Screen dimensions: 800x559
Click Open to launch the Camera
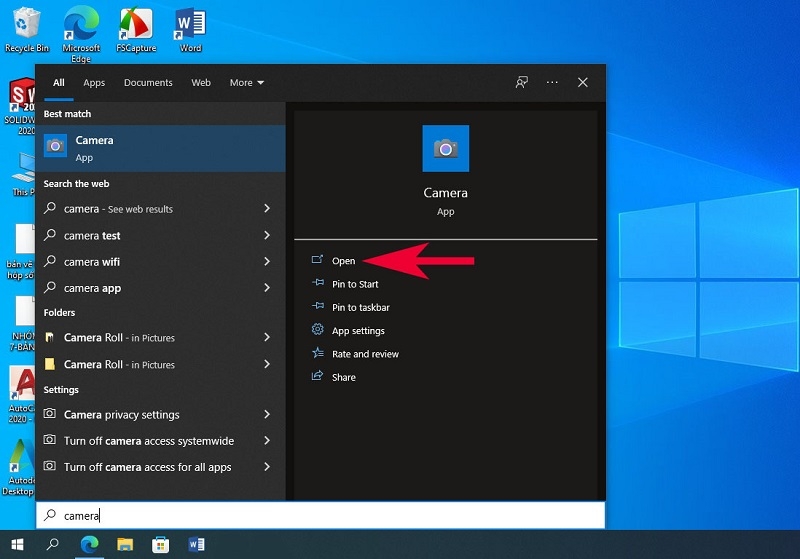coord(343,261)
